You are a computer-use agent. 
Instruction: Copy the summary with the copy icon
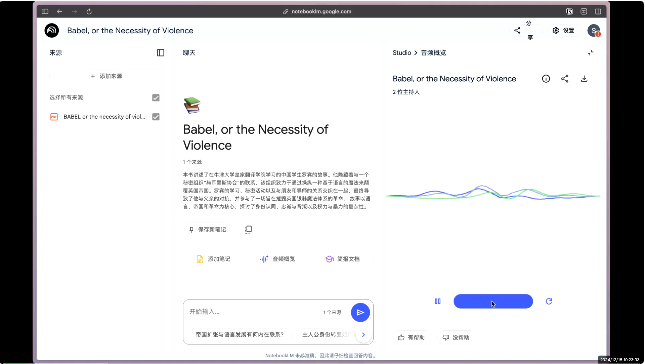[248, 230]
